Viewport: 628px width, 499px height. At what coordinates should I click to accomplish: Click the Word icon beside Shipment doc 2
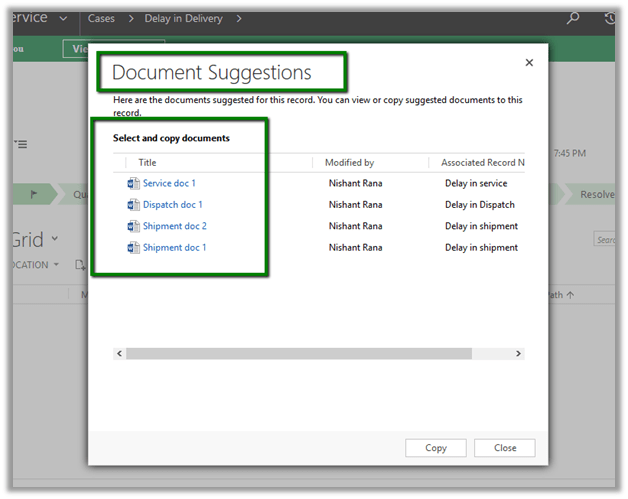[x=134, y=226]
